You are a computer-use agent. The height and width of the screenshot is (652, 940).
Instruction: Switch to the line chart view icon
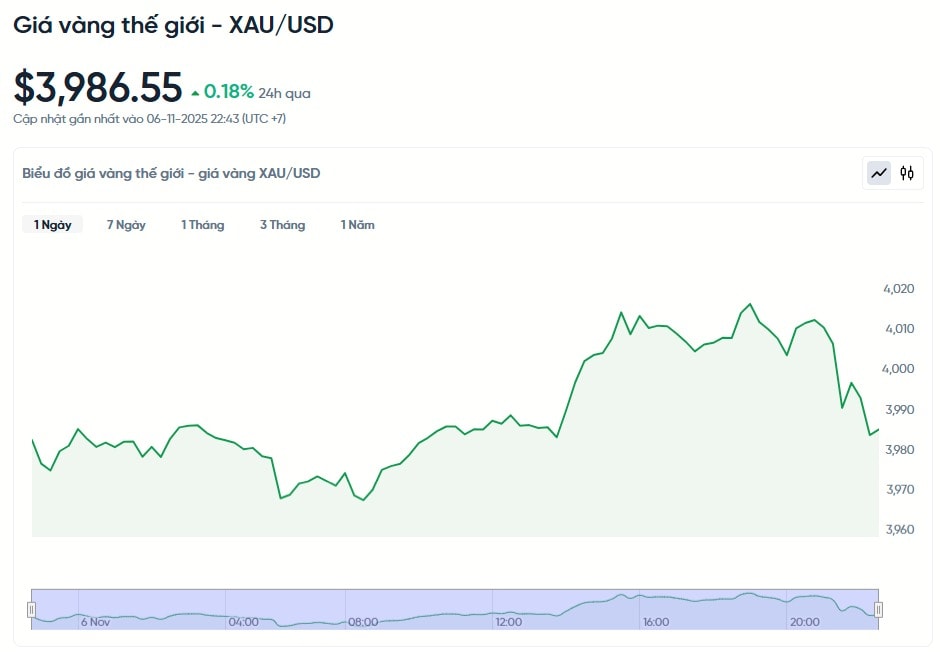click(879, 173)
